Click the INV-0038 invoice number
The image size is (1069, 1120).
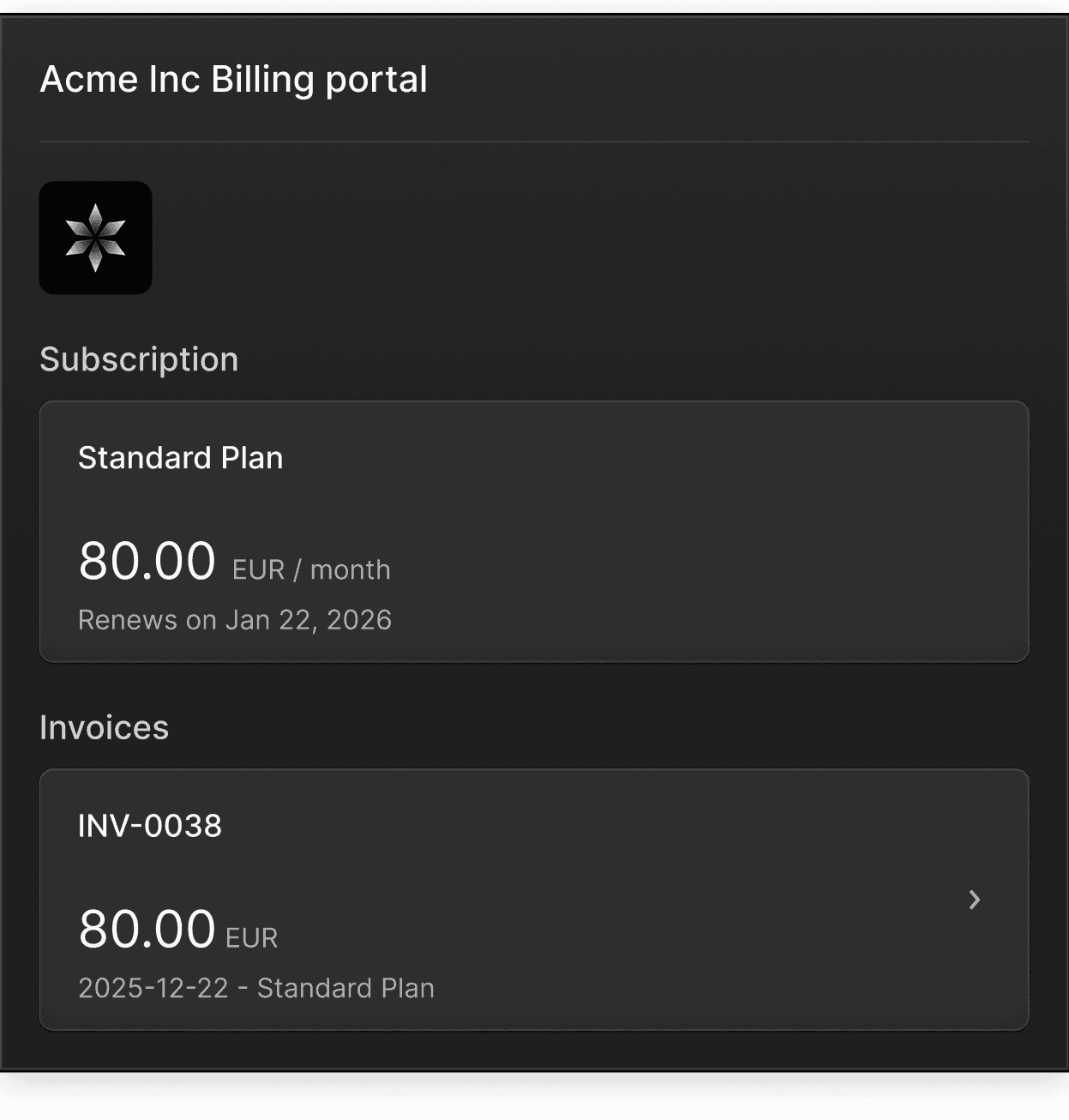coord(150,826)
